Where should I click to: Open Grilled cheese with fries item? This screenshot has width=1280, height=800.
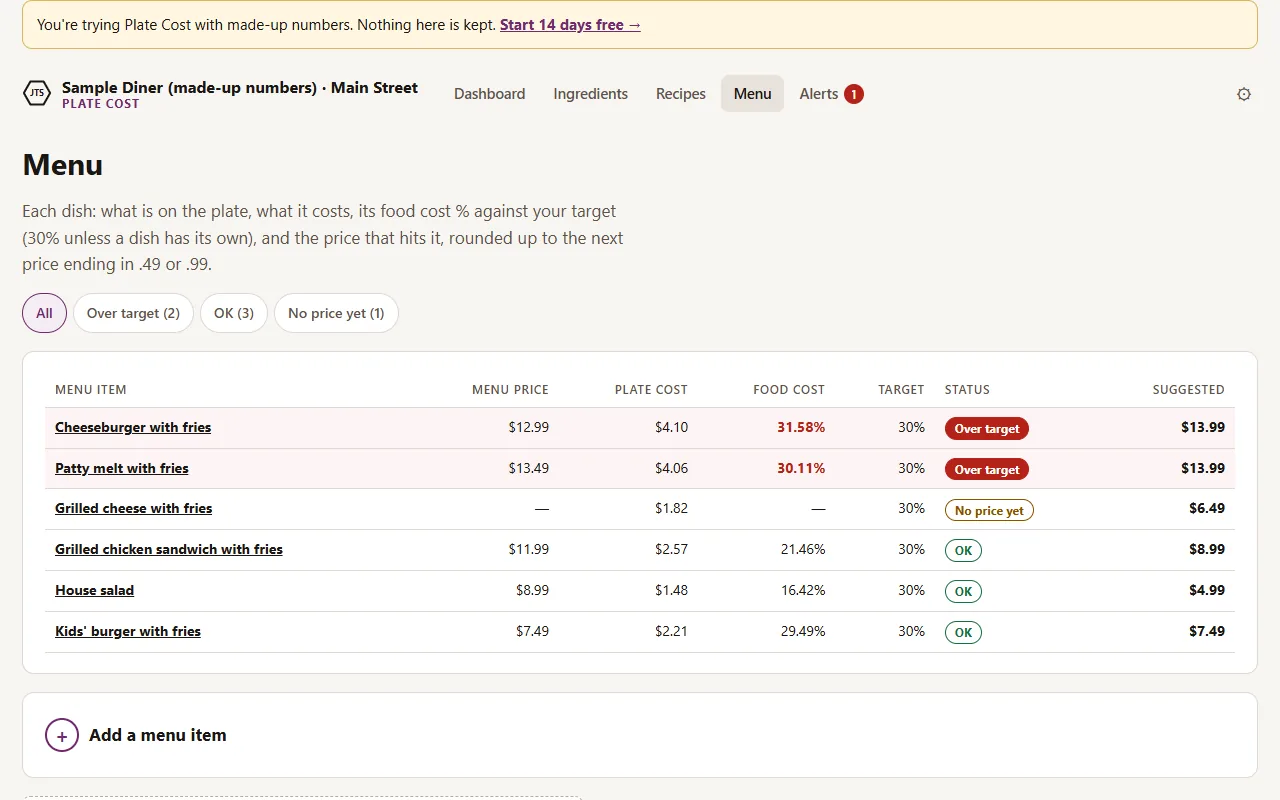coord(134,508)
